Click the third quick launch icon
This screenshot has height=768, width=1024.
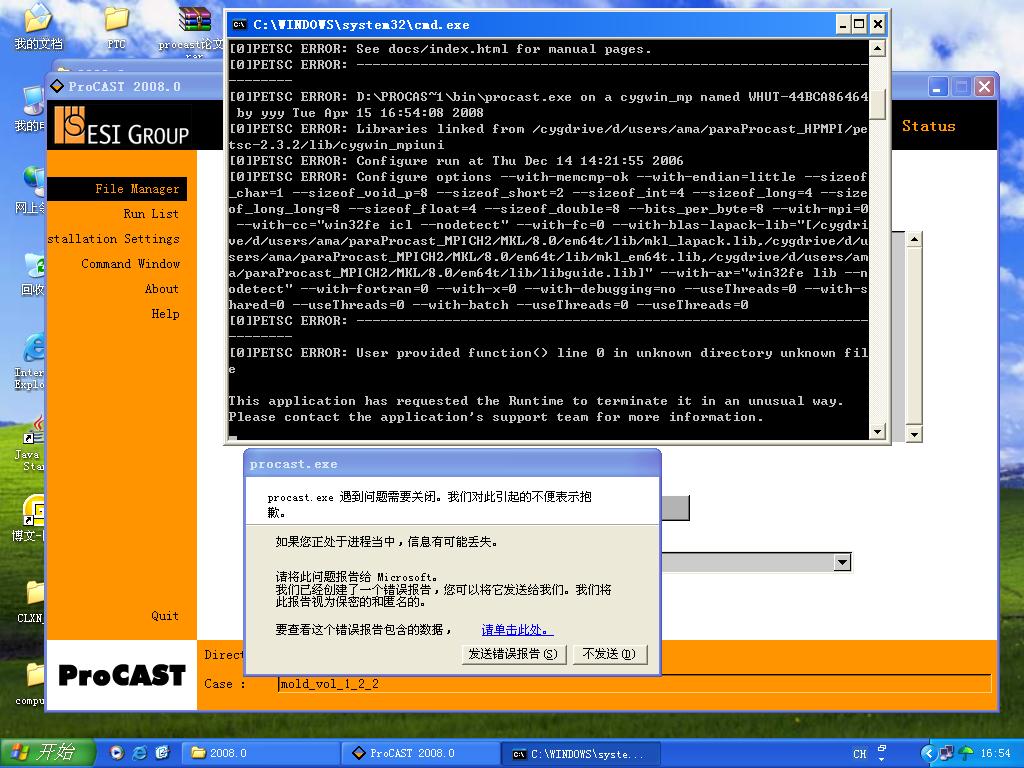[x=162, y=753]
